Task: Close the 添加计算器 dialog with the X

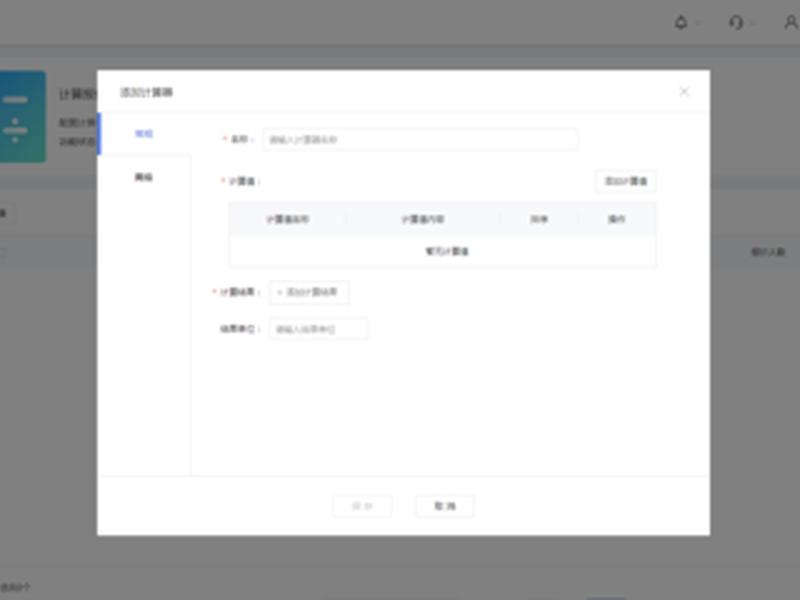Action: click(x=684, y=91)
